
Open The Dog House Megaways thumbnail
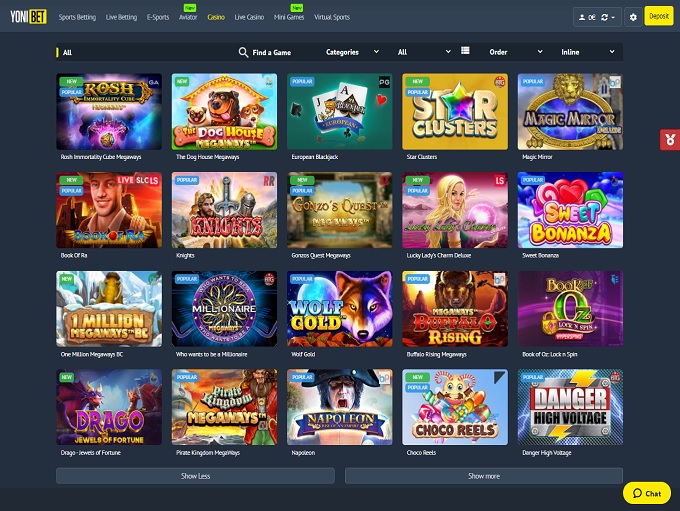click(x=224, y=111)
